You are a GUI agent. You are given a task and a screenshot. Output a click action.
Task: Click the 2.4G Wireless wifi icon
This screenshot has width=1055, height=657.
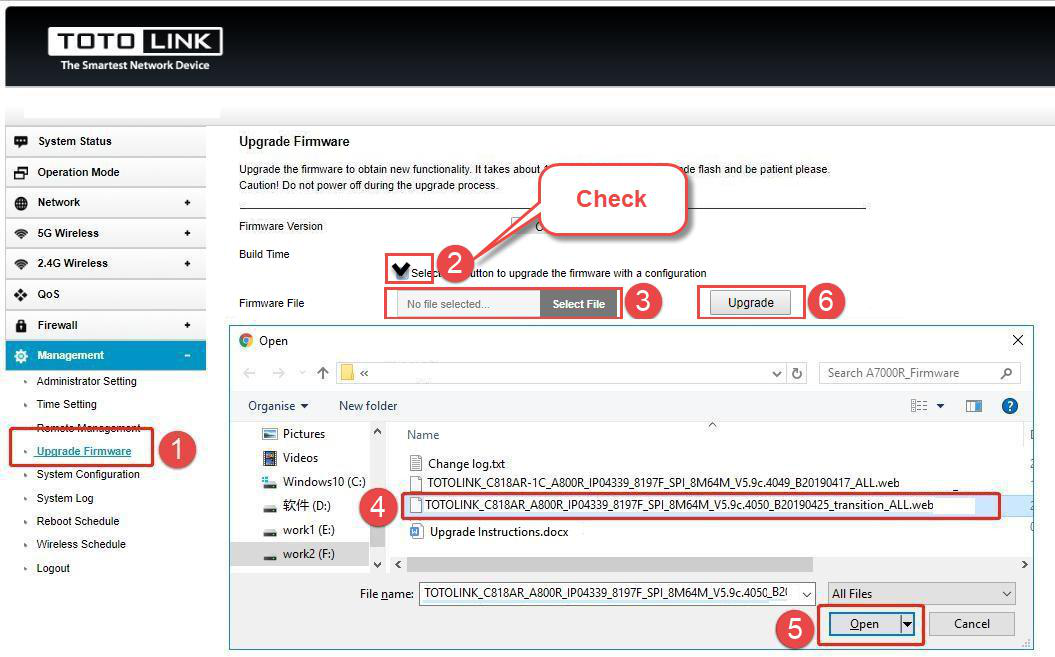(x=21, y=264)
